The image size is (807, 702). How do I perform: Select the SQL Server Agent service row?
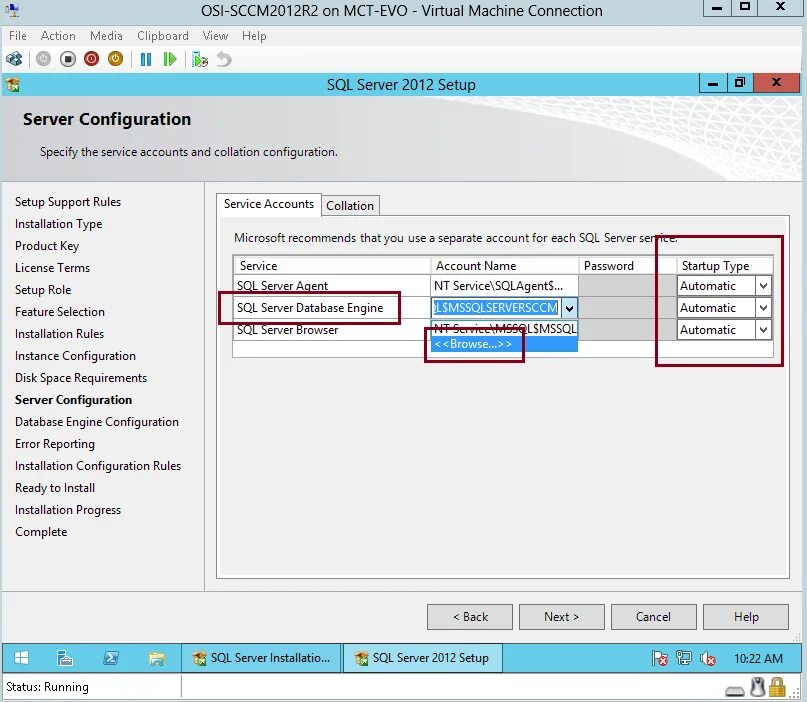pos(332,286)
